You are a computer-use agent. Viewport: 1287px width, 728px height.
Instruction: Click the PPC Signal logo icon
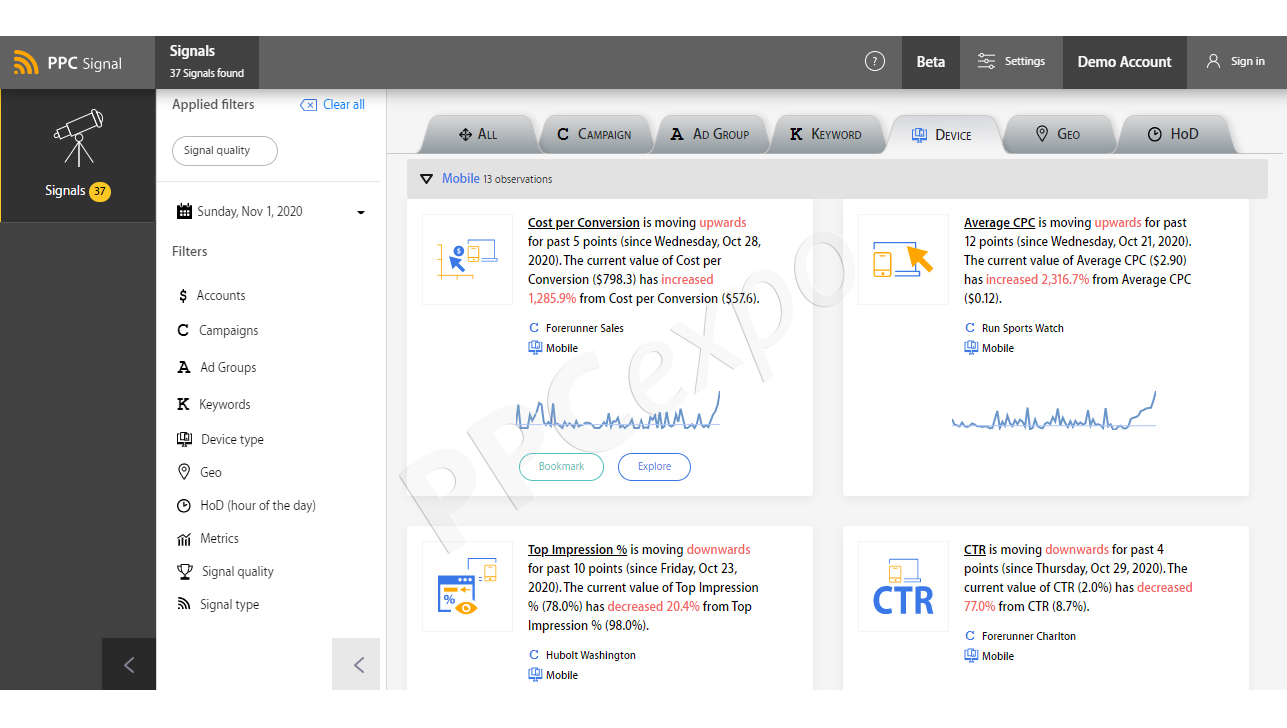coord(26,63)
